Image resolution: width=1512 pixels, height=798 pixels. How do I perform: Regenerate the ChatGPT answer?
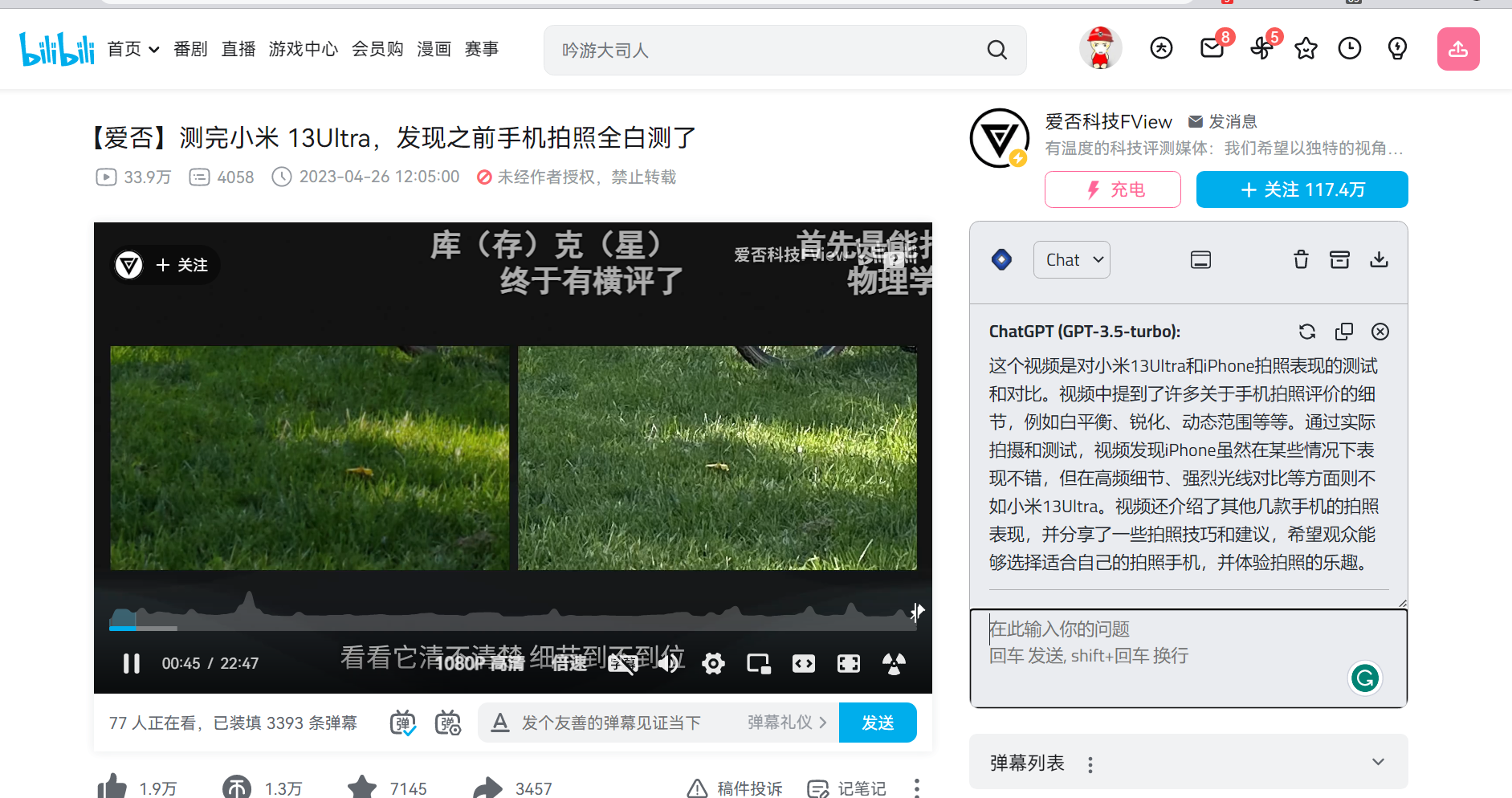(x=1306, y=332)
